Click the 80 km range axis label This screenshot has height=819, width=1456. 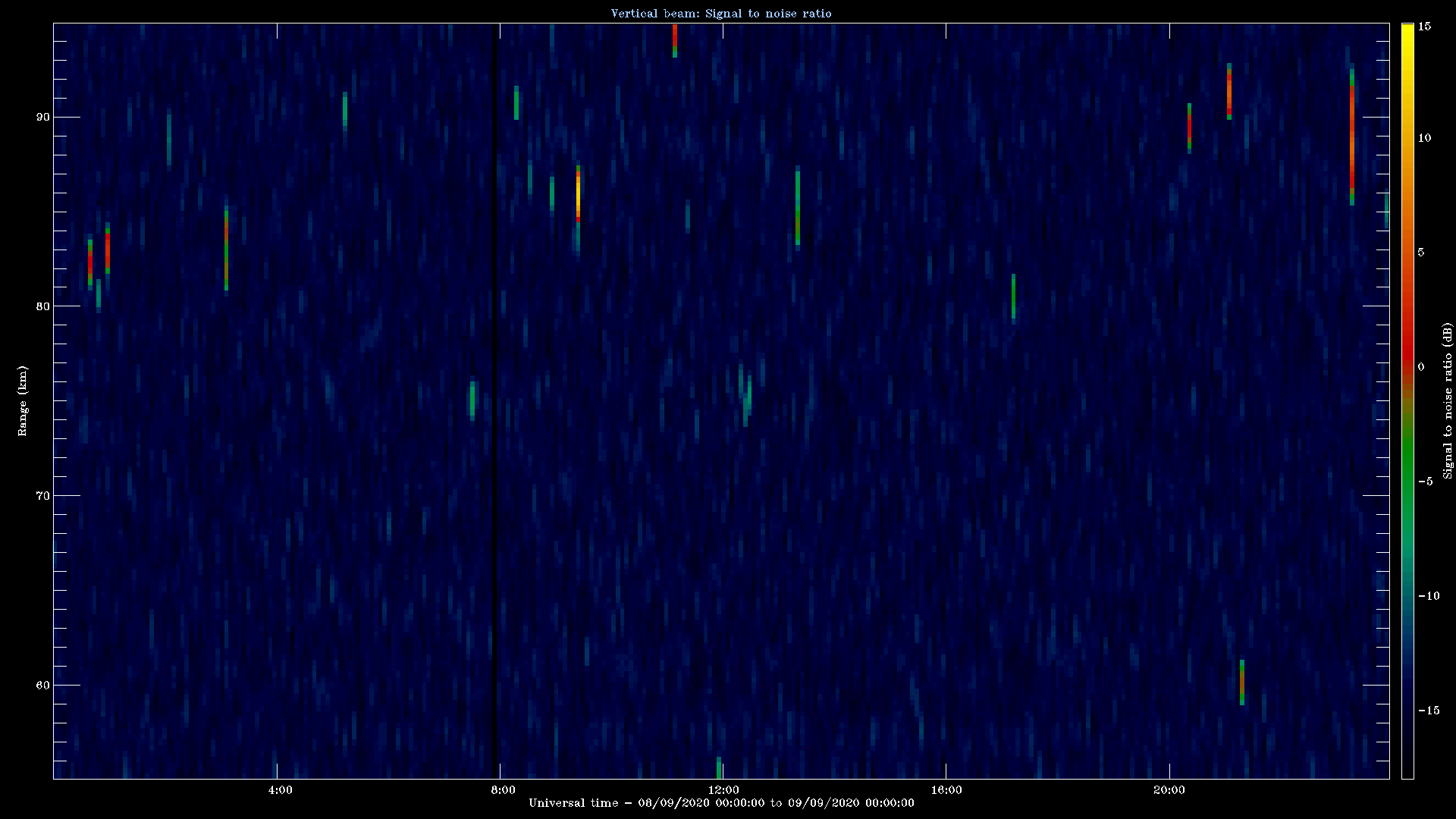(43, 306)
